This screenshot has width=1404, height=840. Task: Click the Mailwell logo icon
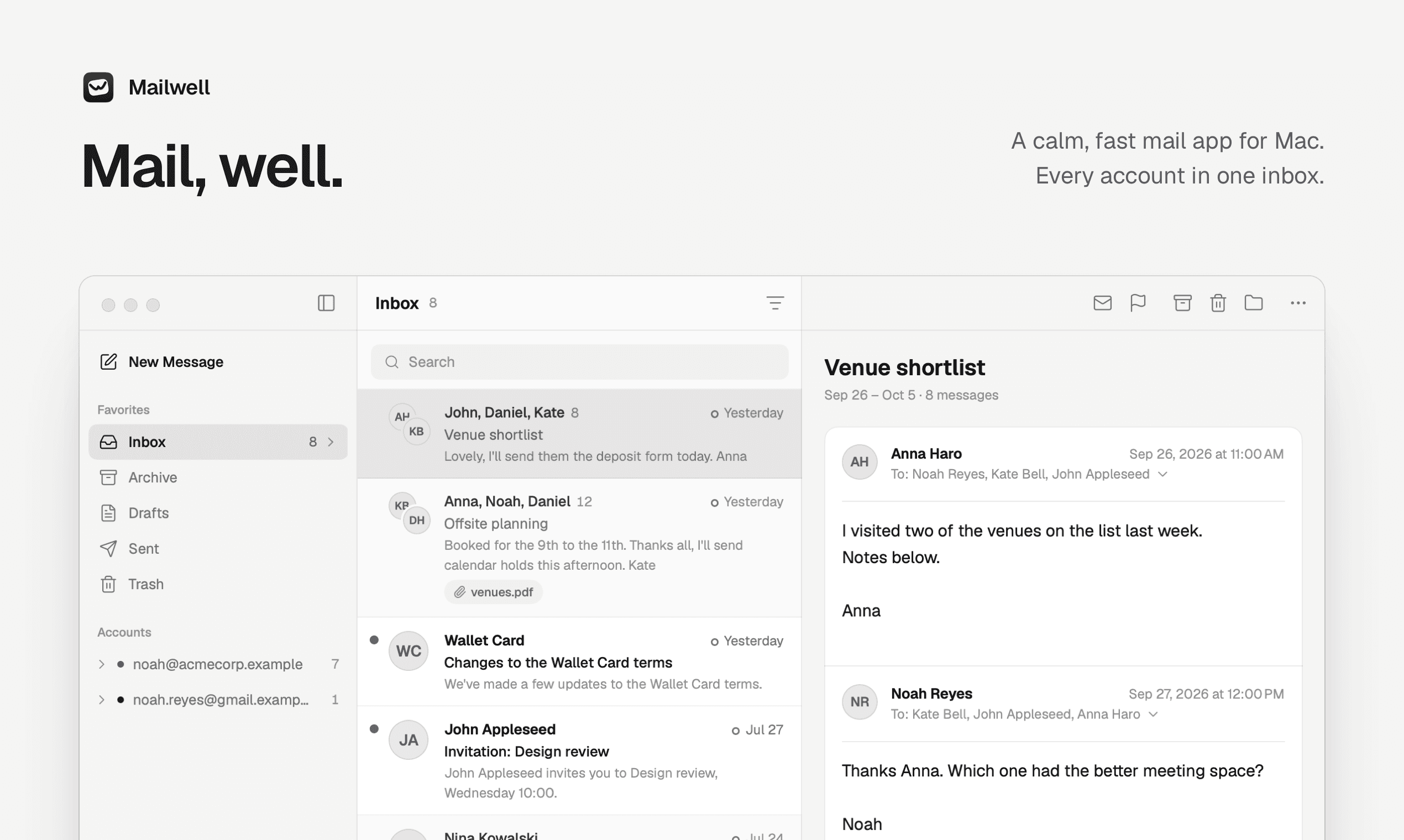[x=98, y=87]
